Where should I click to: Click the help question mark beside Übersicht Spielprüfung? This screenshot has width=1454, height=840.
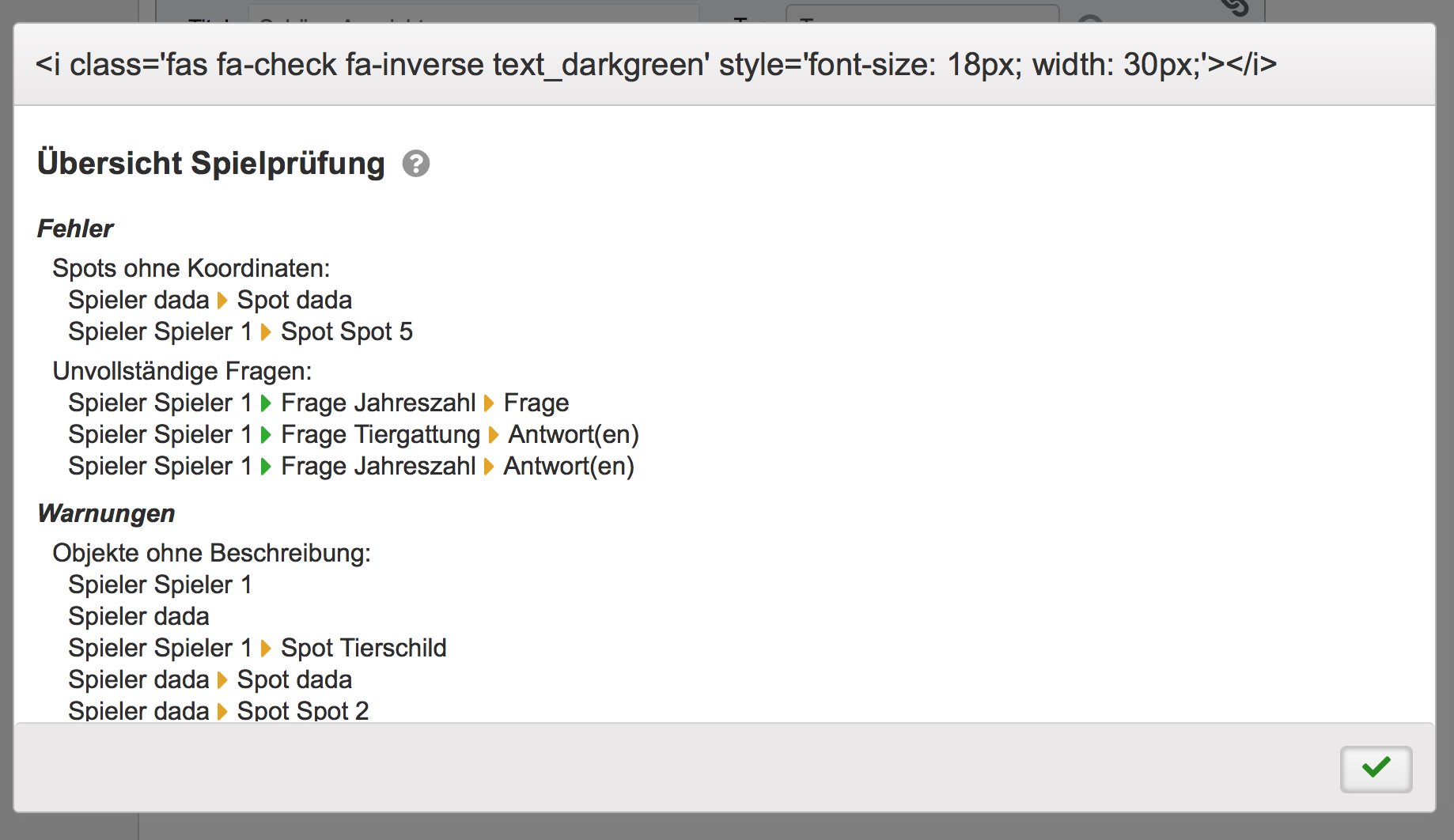pos(416,164)
